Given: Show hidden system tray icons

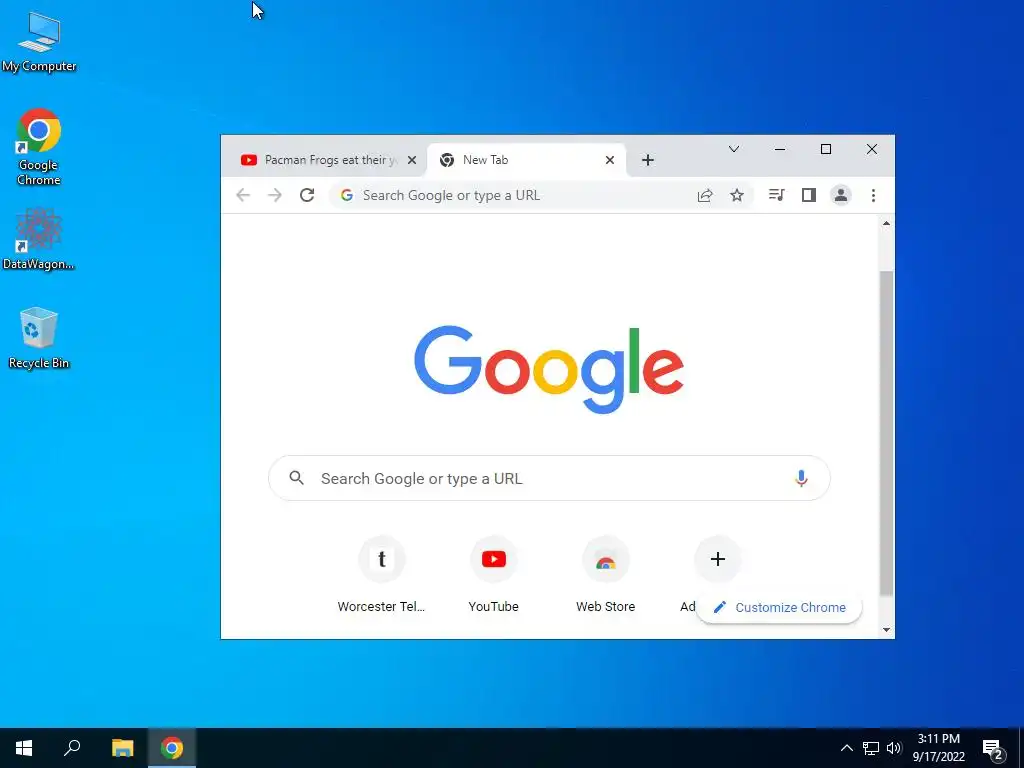Looking at the screenshot, I should 846,748.
